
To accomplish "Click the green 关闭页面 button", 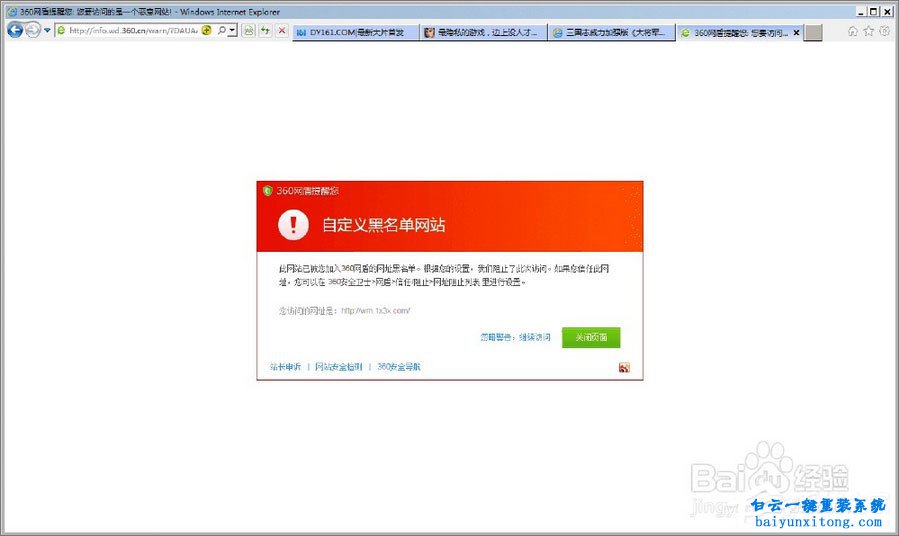I will click(x=590, y=338).
